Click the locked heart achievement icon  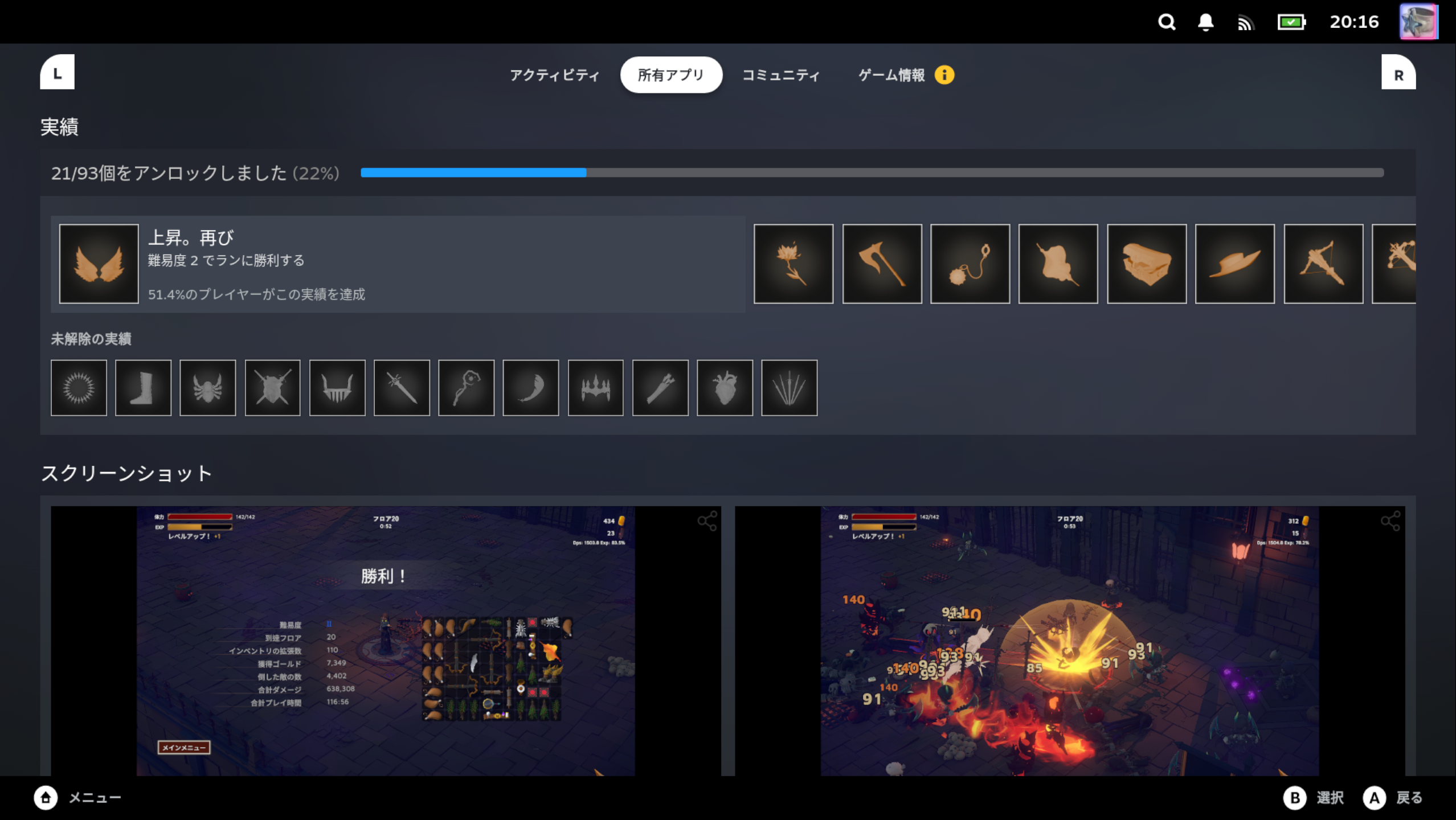coord(725,388)
